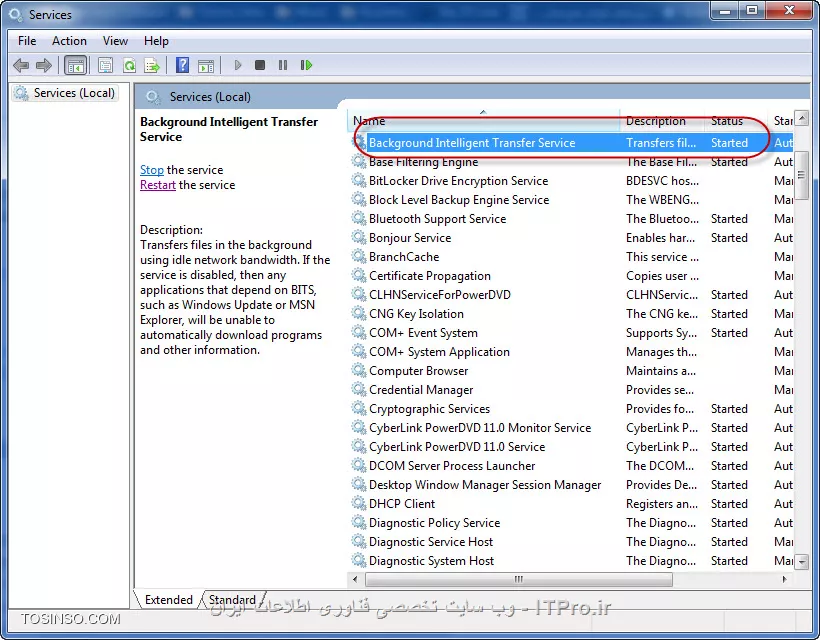
Task: Select CyberLink PowerDVD 11.0 Service row
Action: [571, 447]
